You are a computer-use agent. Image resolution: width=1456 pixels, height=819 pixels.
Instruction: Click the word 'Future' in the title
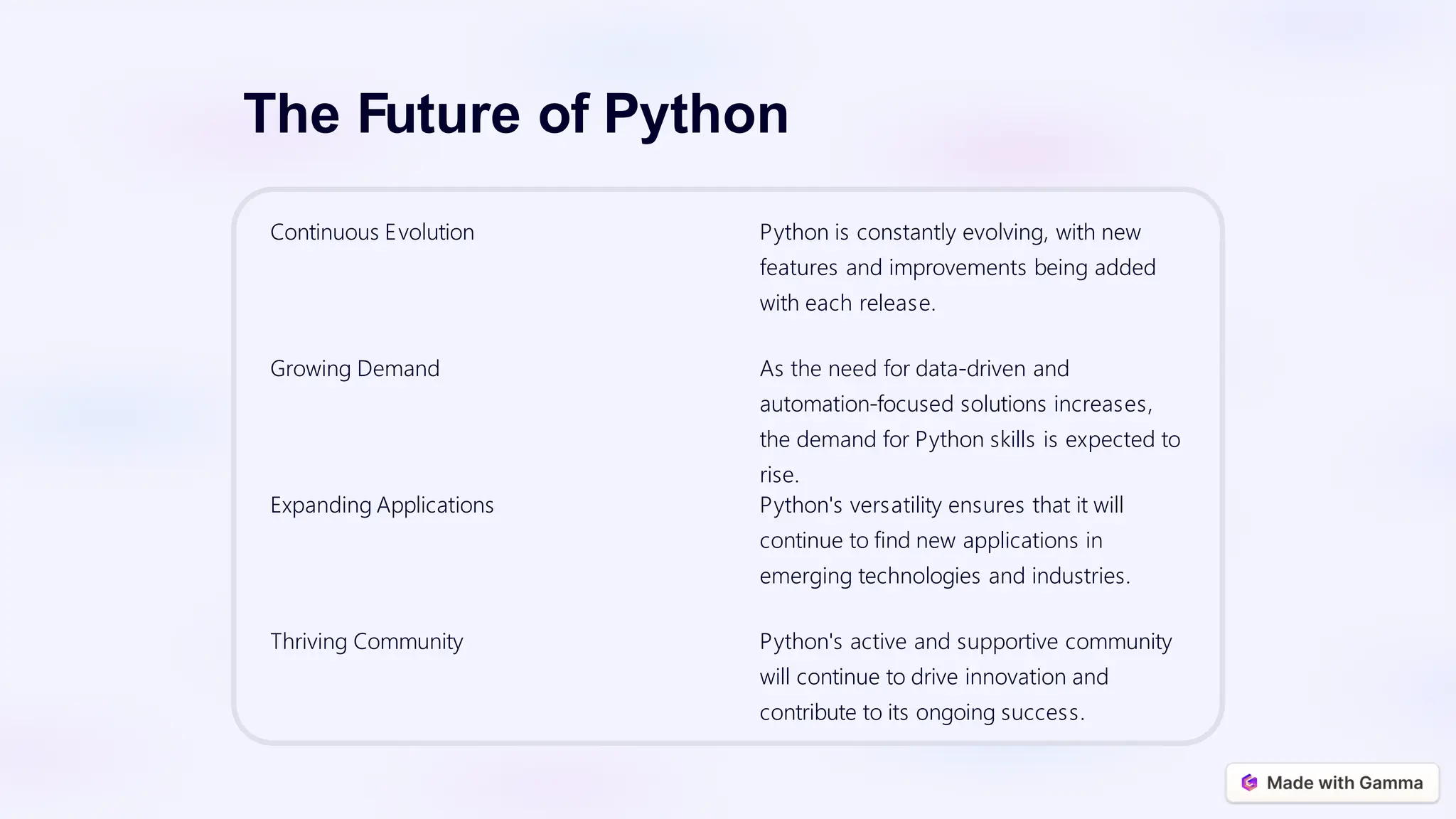click(x=439, y=114)
